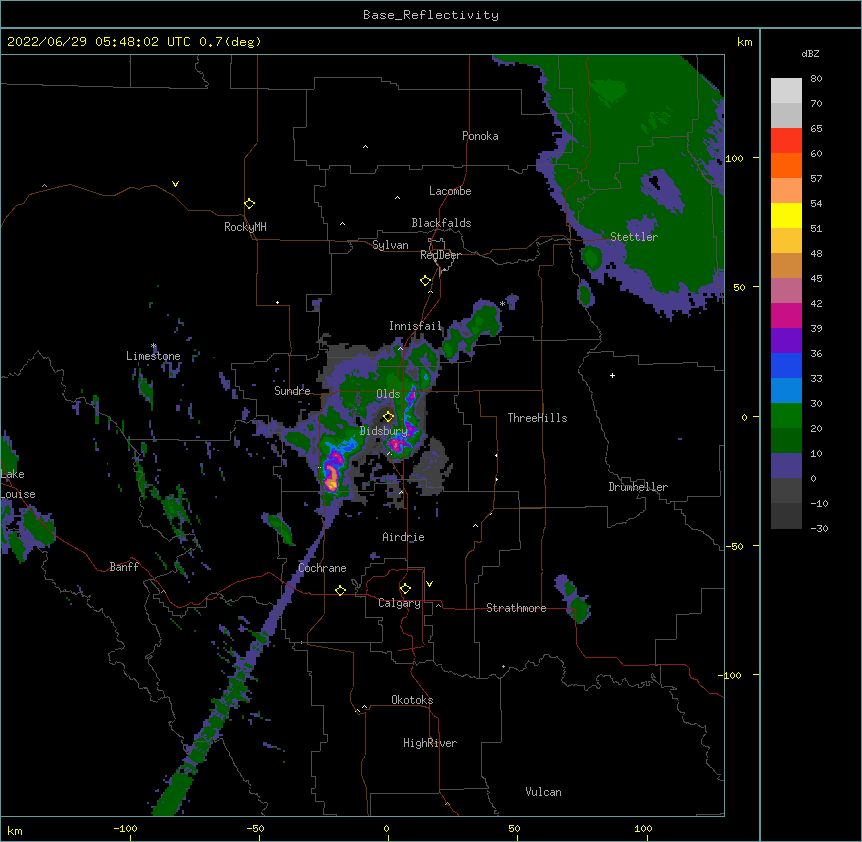Click the Calgary label
862x842 pixels.
[399, 603]
